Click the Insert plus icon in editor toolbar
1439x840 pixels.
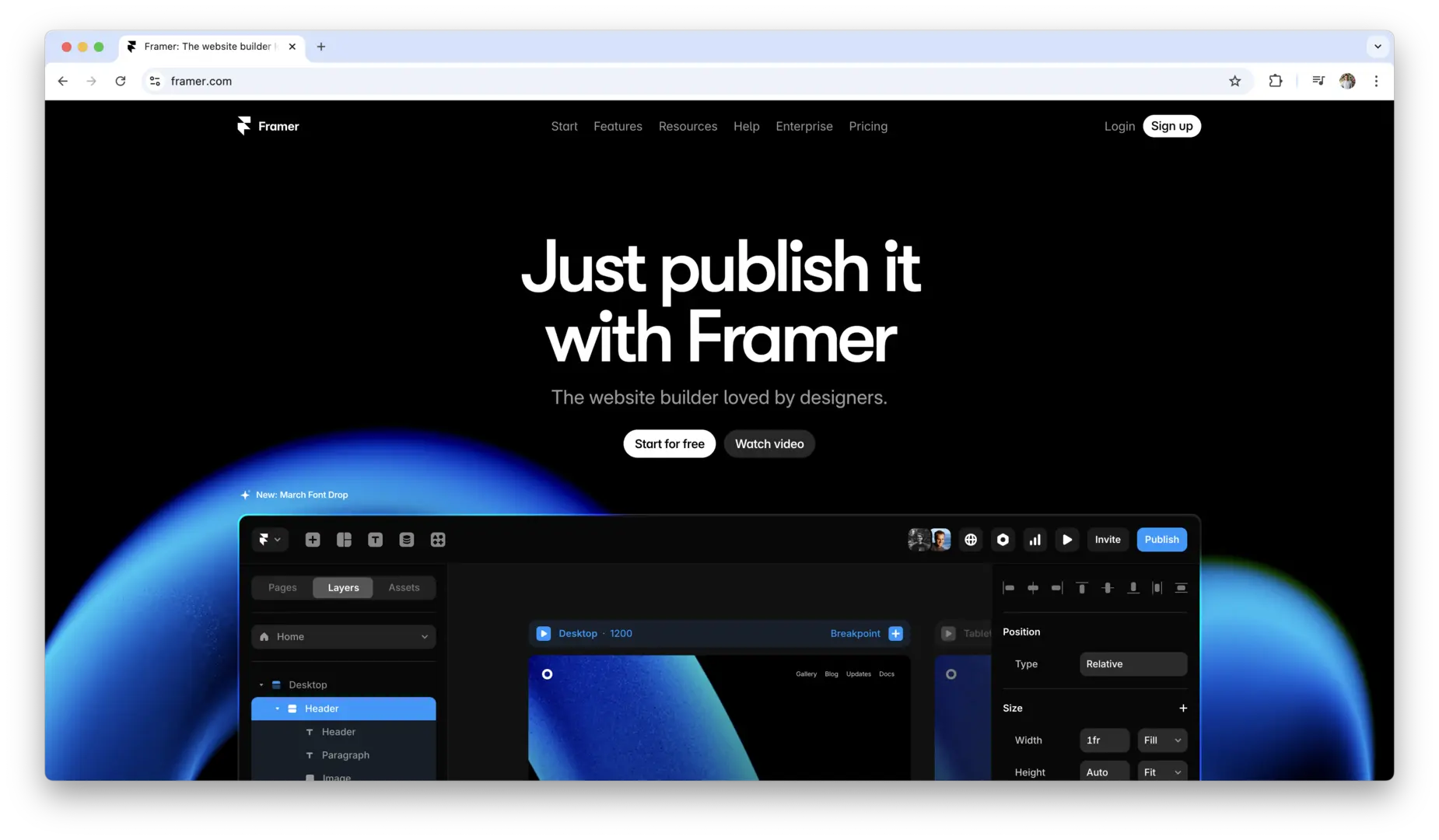[x=313, y=540]
